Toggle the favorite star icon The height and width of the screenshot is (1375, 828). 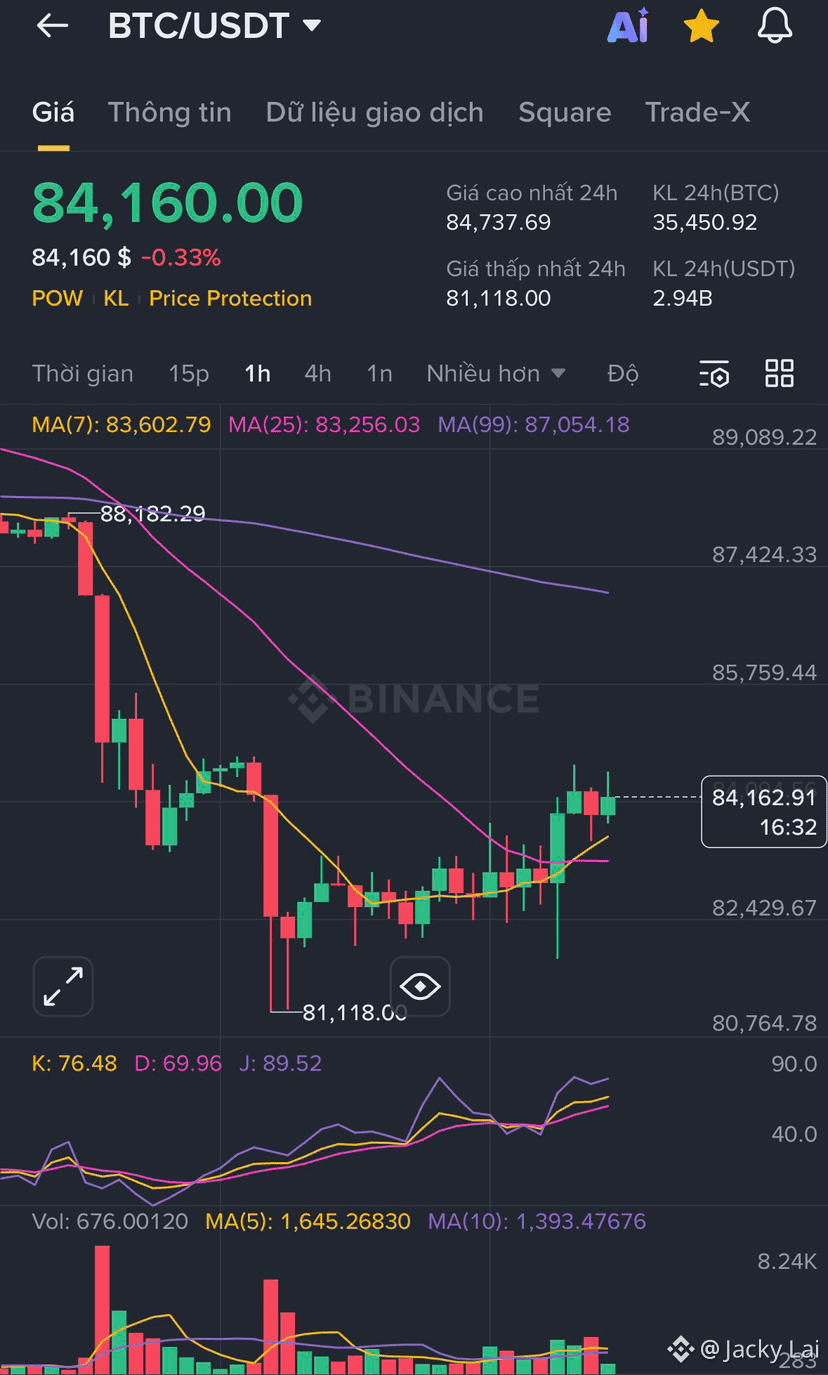pos(701,27)
